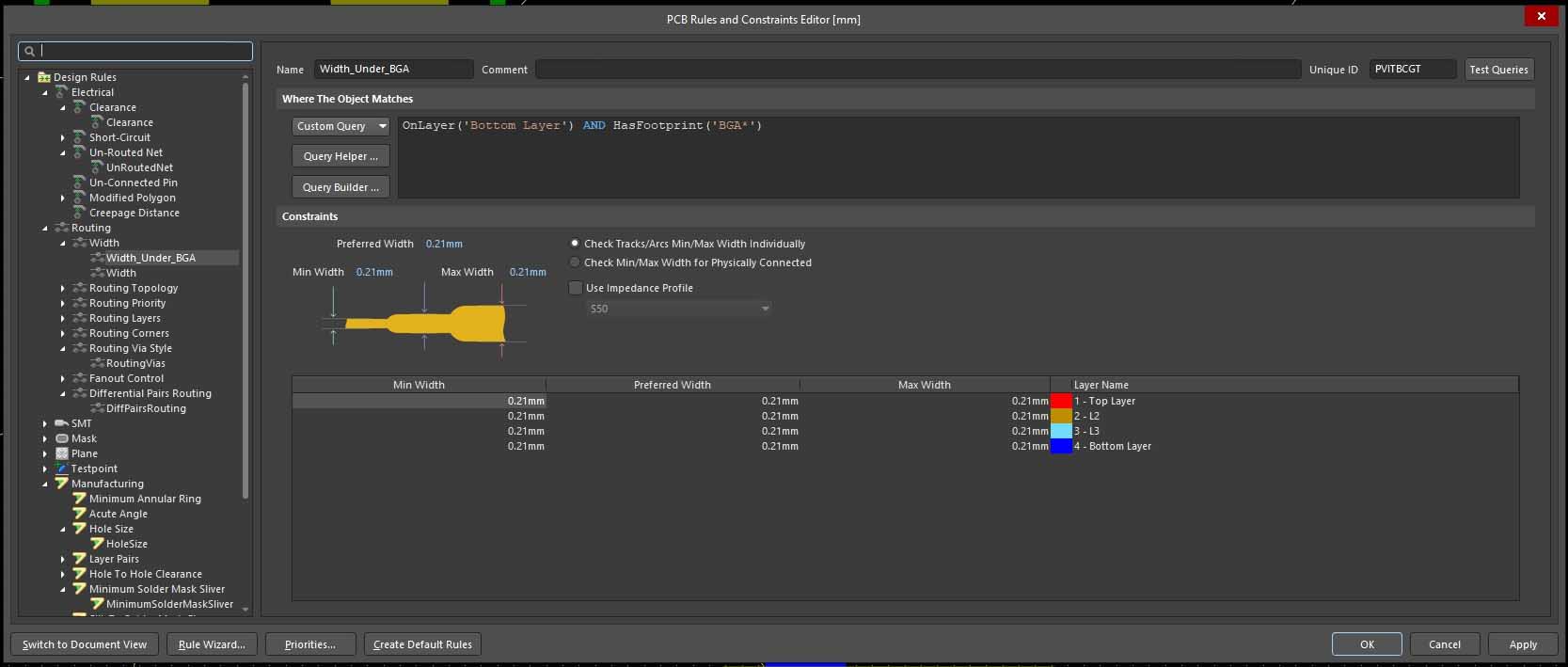Select Check Min/Max Width for Physically Connected

(x=575, y=262)
